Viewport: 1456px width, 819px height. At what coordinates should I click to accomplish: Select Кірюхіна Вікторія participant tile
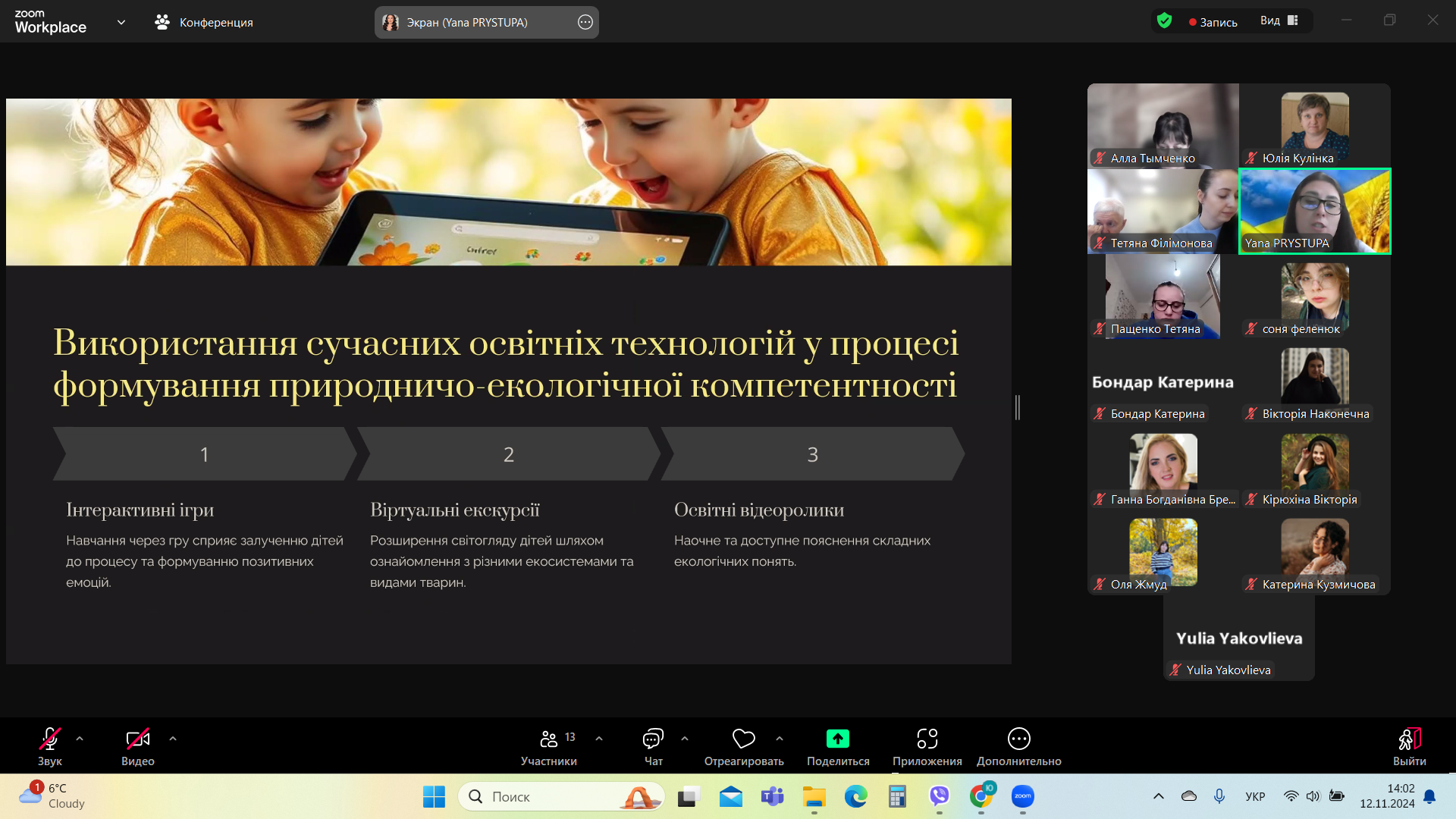[x=1315, y=467]
